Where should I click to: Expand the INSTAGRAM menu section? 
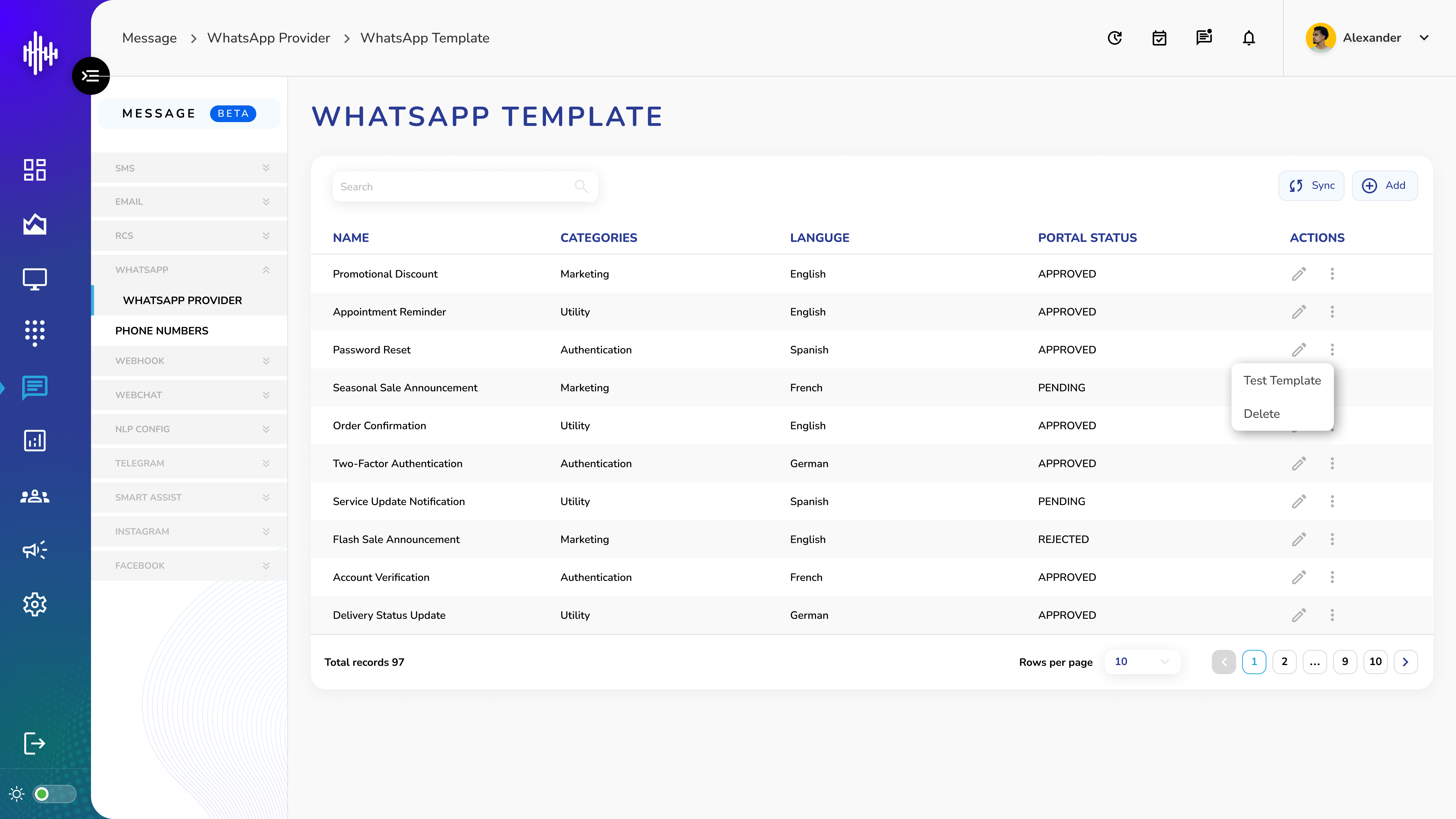189,531
